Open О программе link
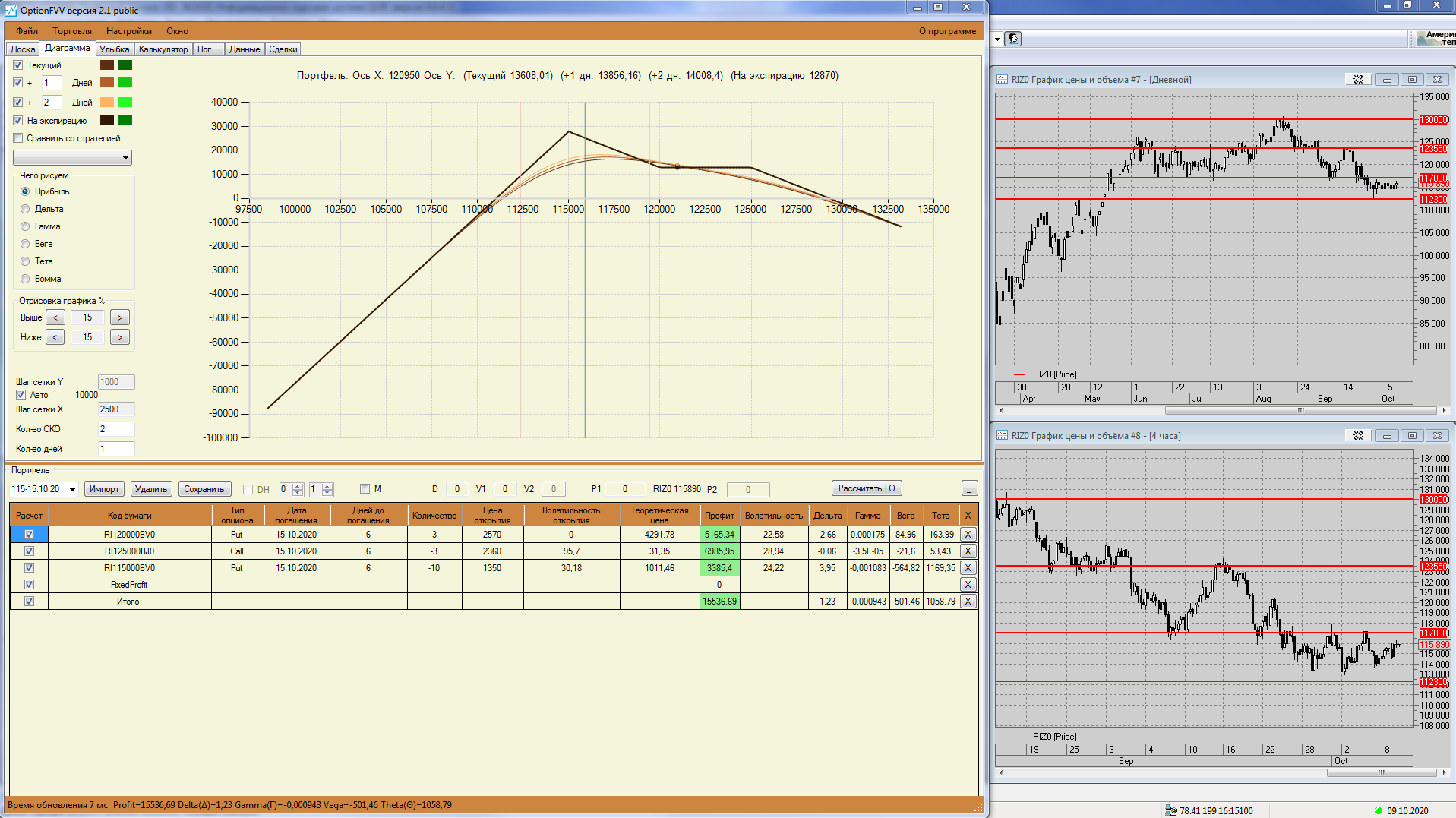 947,31
